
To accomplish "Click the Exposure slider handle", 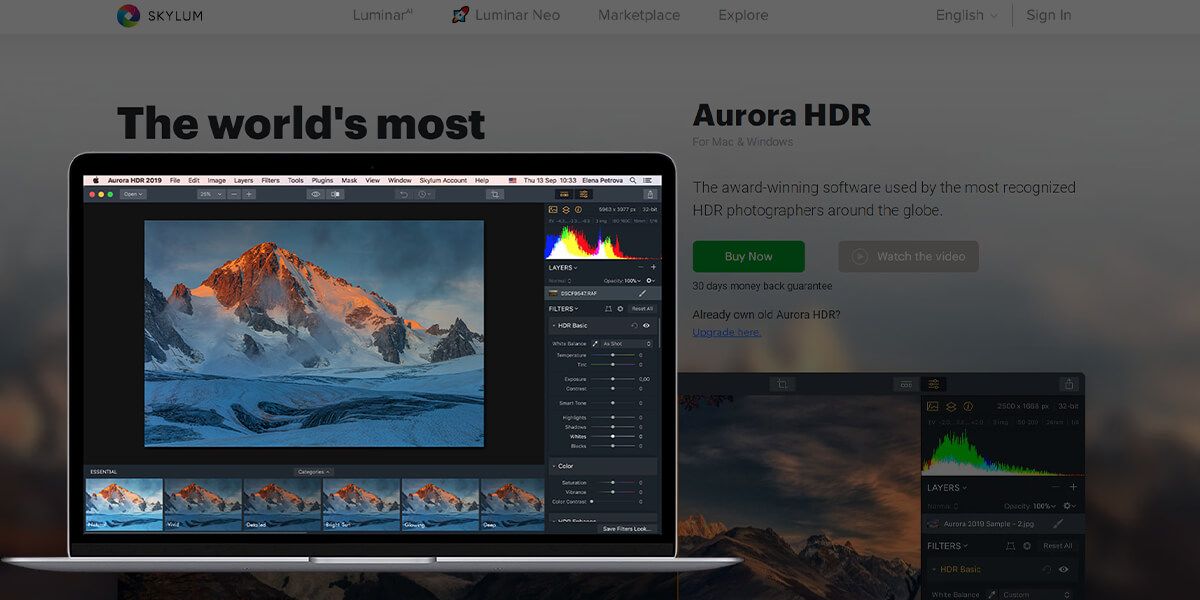I will coord(613,380).
